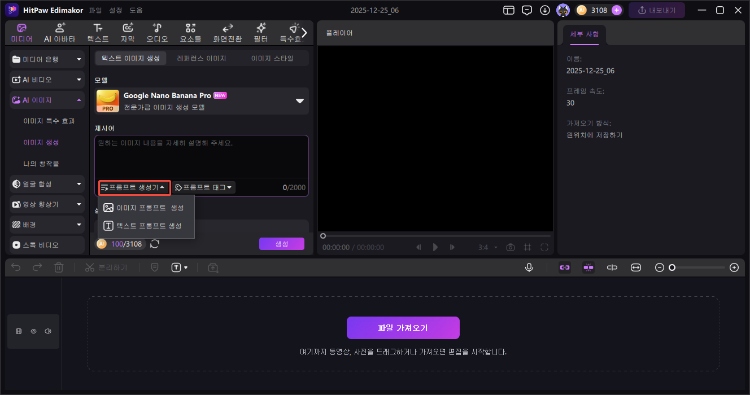Open the 텍스트 text tool
Image resolution: width=750 pixels, height=395 pixels.
tap(98, 33)
